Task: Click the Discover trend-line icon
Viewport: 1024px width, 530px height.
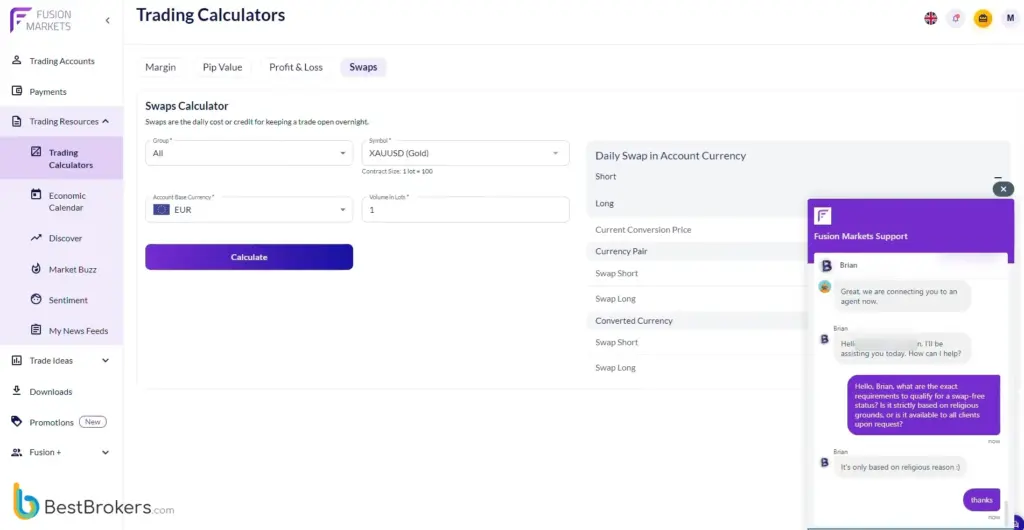Action: coord(37,238)
